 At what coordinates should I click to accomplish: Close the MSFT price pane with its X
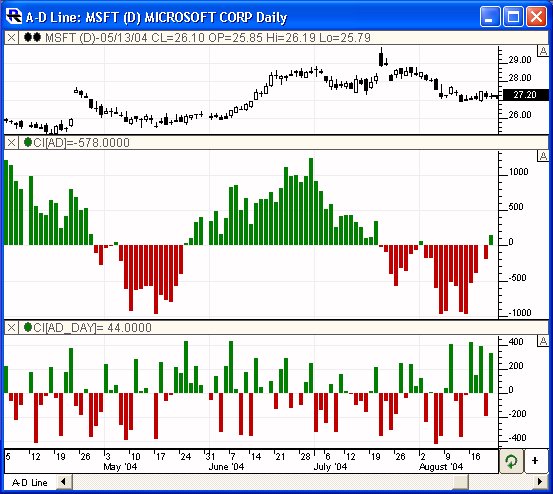click(11, 37)
